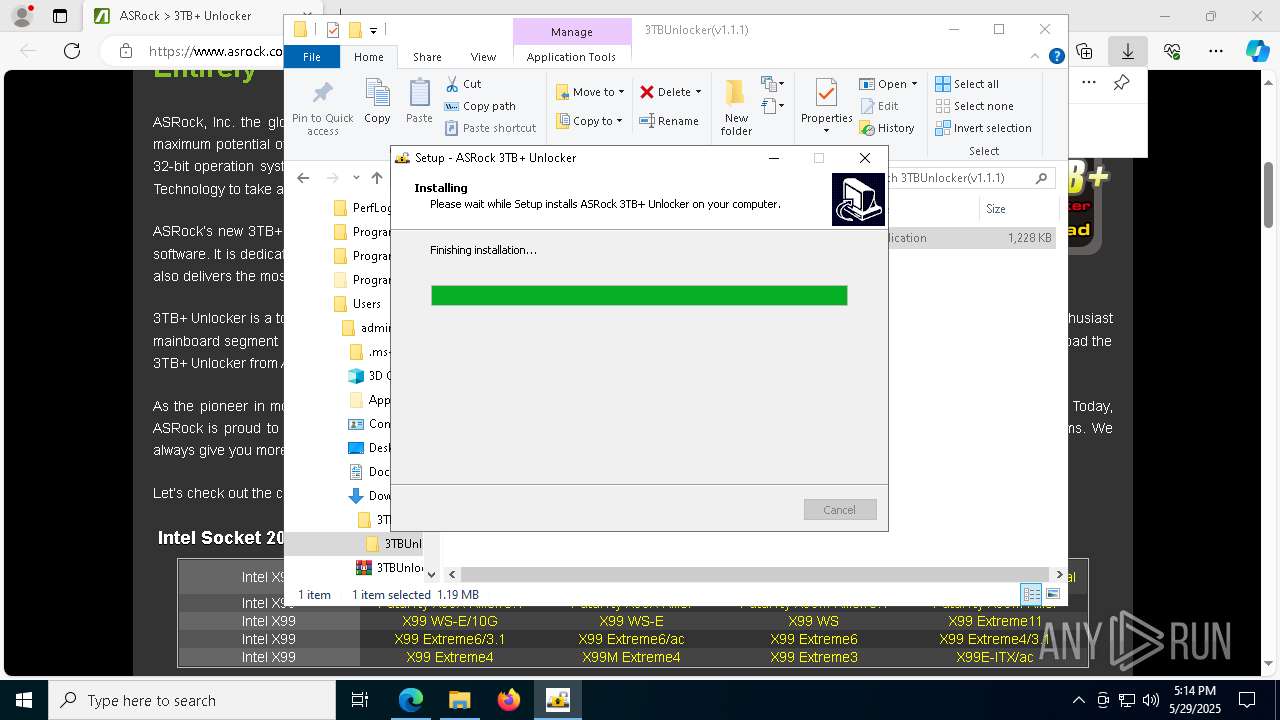This screenshot has width=1280, height=720.
Task: Click horizontal scrollbar right arrow
Action: [x=1059, y=574]
